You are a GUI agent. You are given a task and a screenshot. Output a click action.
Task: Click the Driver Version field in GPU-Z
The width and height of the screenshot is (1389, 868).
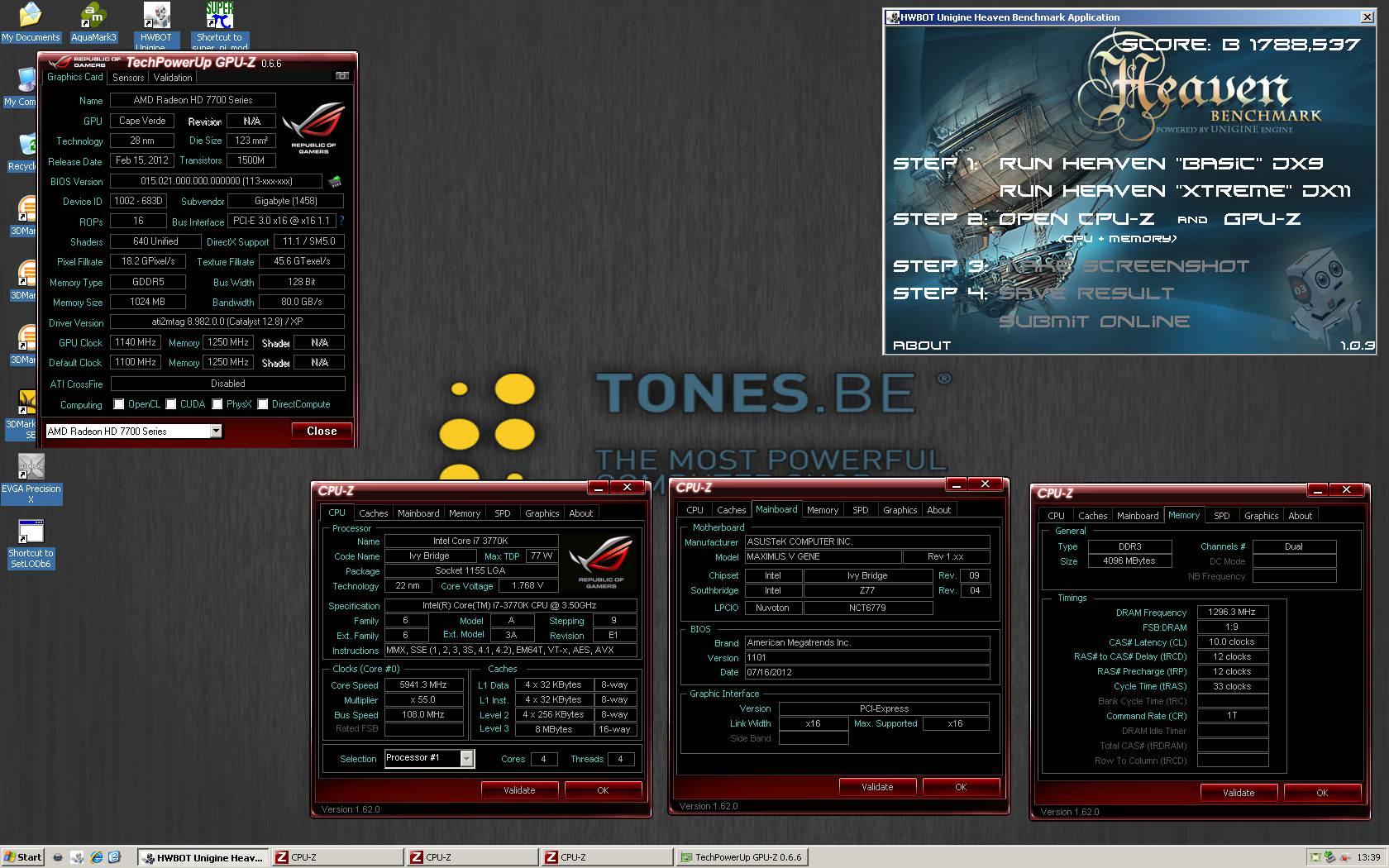[227, 322]
